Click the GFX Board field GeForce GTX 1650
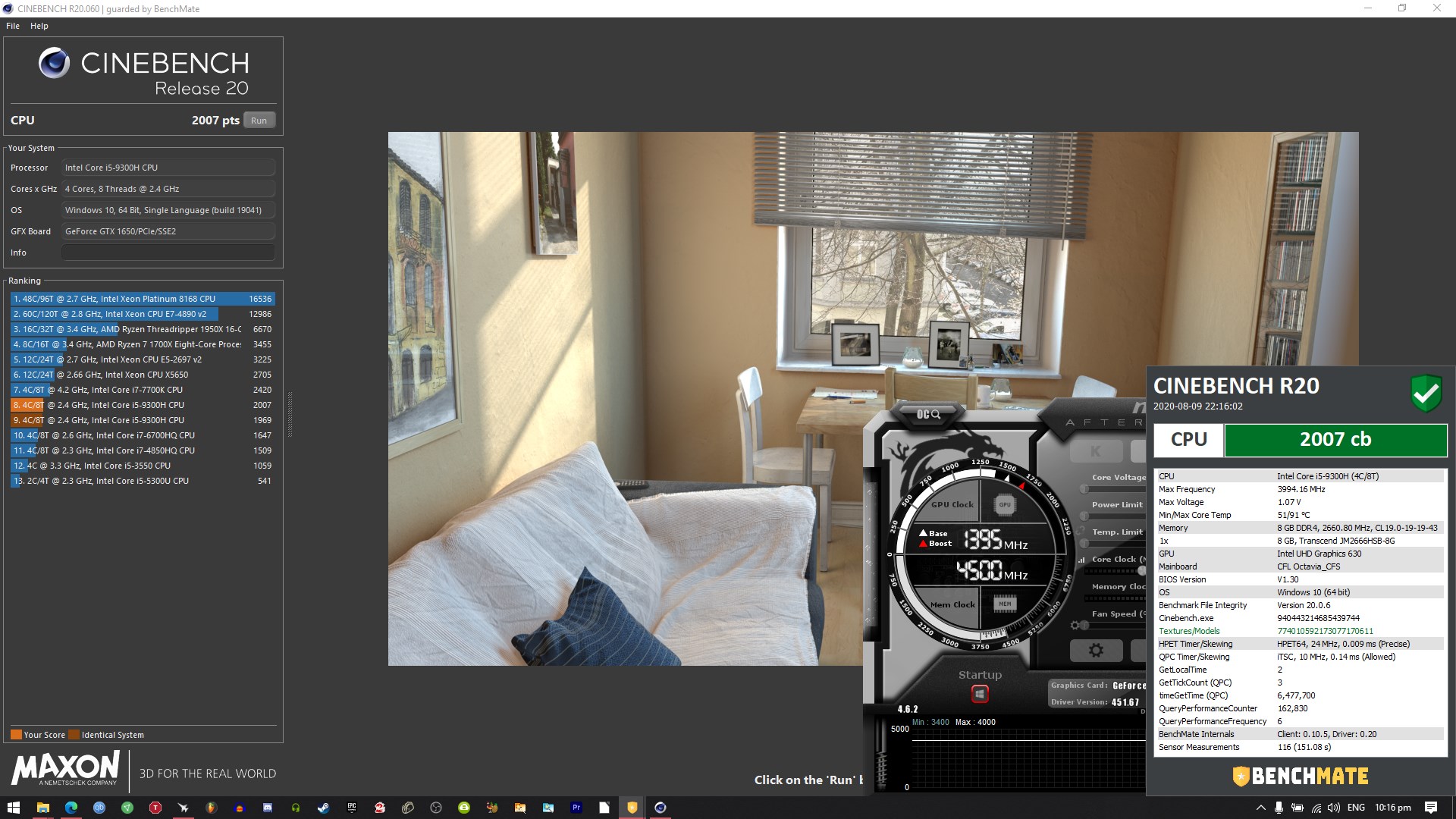The width and height of the screenshot is (1456, 819). [168, 231]
